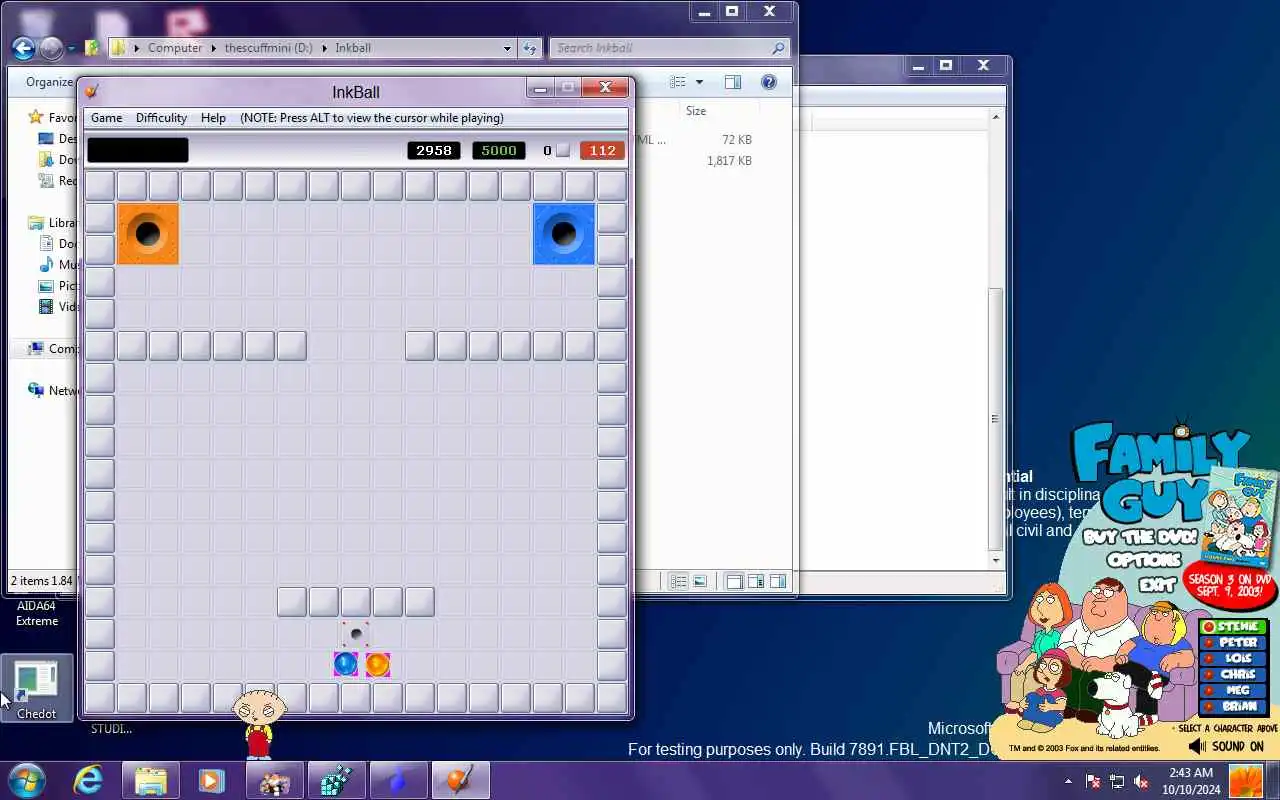Open the Difficulty menu in InkBall

coord(161,118)
